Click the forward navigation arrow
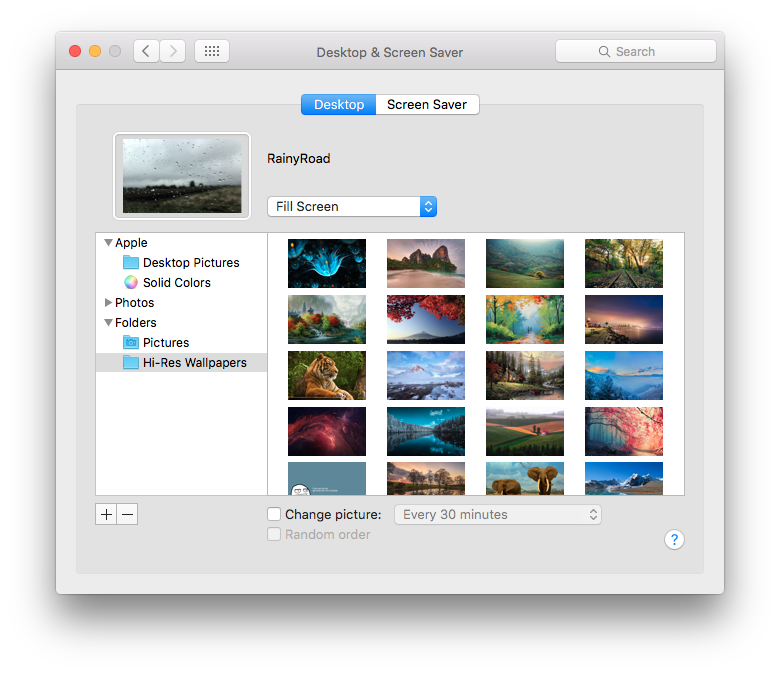780x674 pixels. tap(172, 51)
